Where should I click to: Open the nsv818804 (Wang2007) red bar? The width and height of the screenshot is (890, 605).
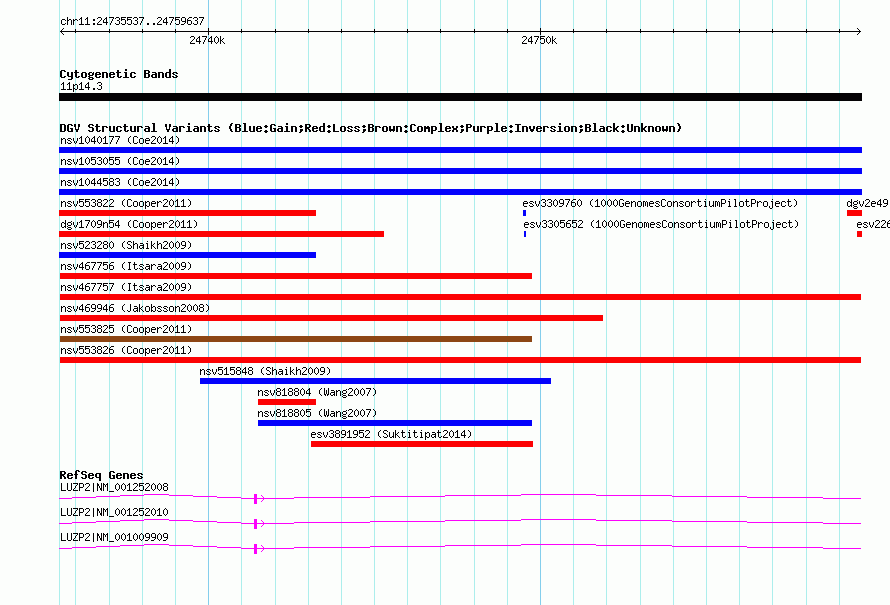coord(287,402)
